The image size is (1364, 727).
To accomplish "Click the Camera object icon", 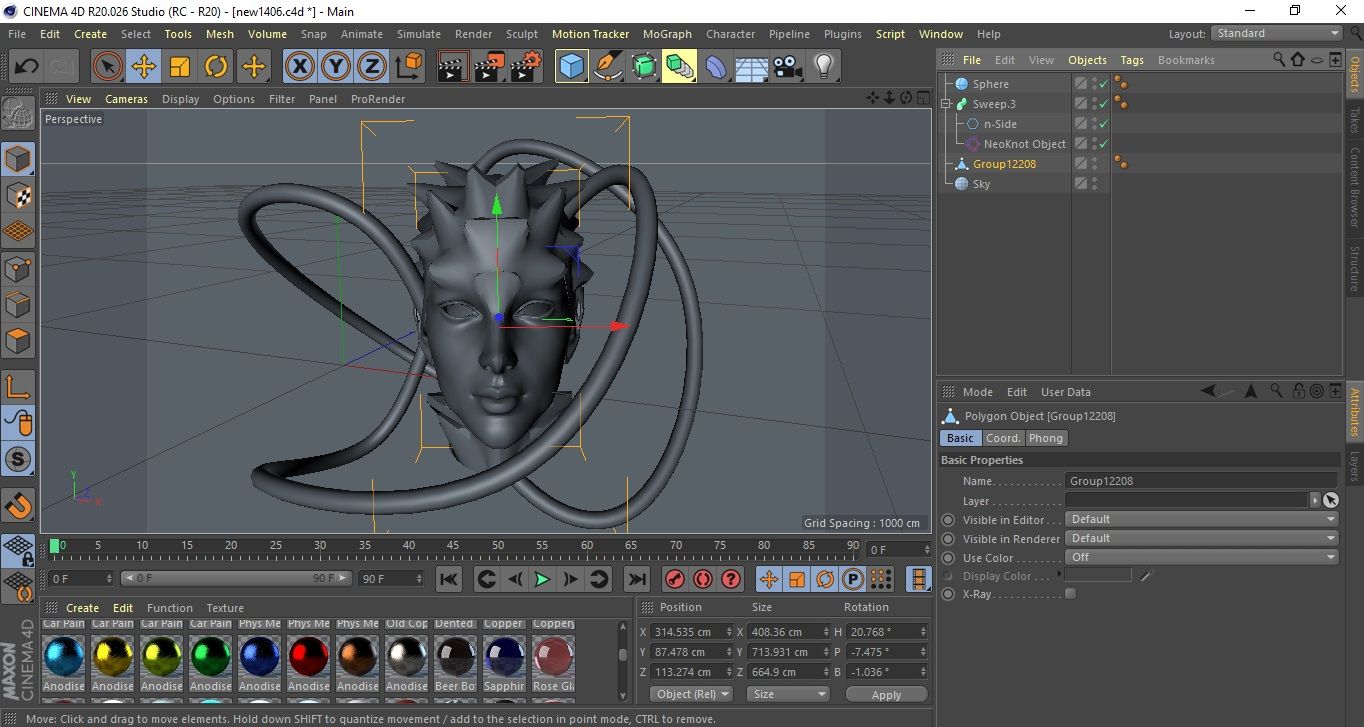I will coord(787,67).
